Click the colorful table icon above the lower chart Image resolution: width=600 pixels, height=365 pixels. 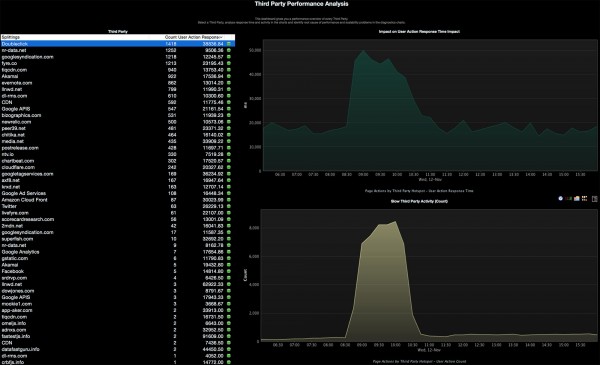click(577, 198)
